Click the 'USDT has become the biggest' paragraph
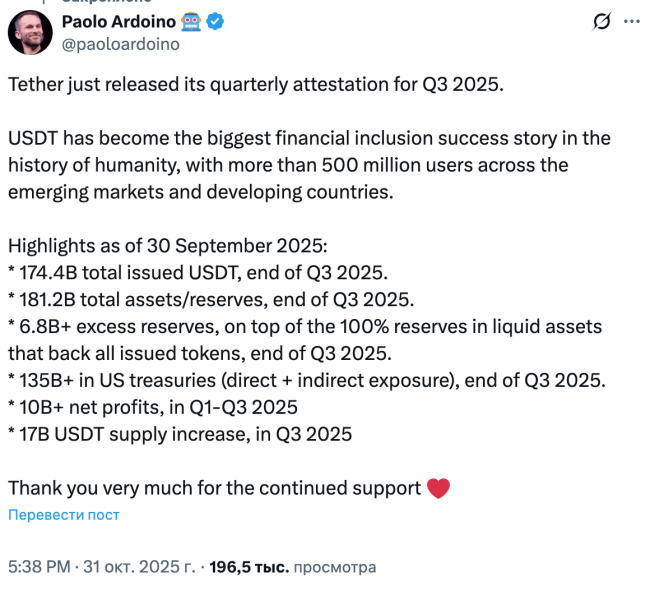The image size is (650, 591). pos(308,163)
